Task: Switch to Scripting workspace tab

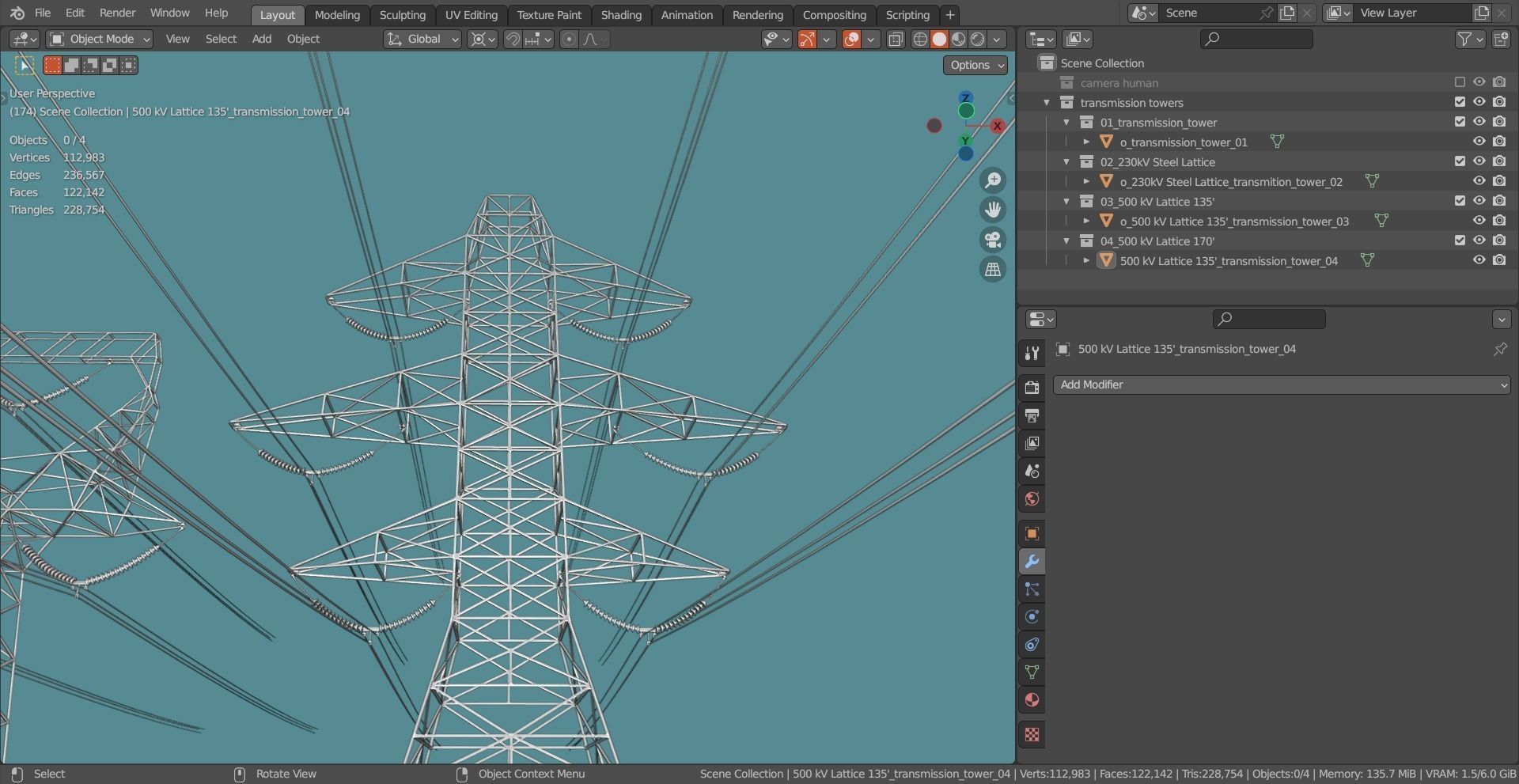Action: (x=907, y=15)
